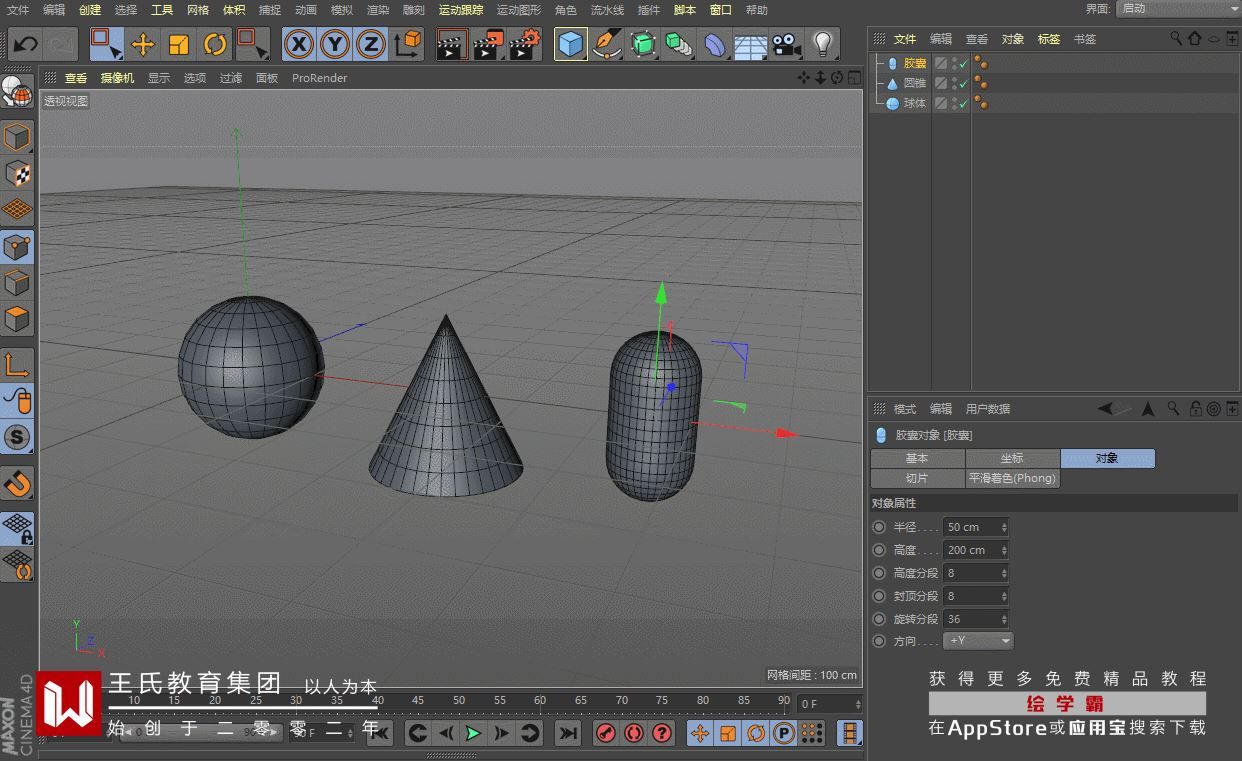Open the 平滑着色(Phong) tab
1242x761 pixels.
point(1011,478)
